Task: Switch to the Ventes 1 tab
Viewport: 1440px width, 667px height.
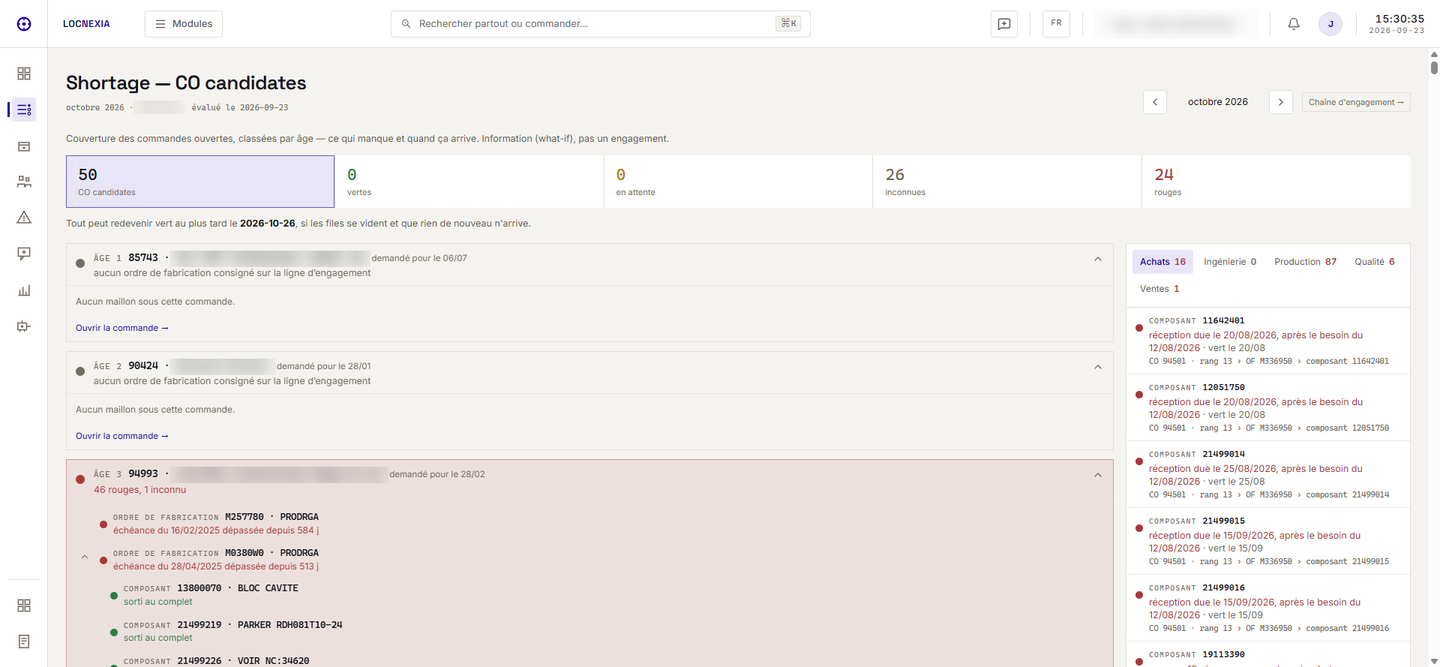Action: [1159, 289]
